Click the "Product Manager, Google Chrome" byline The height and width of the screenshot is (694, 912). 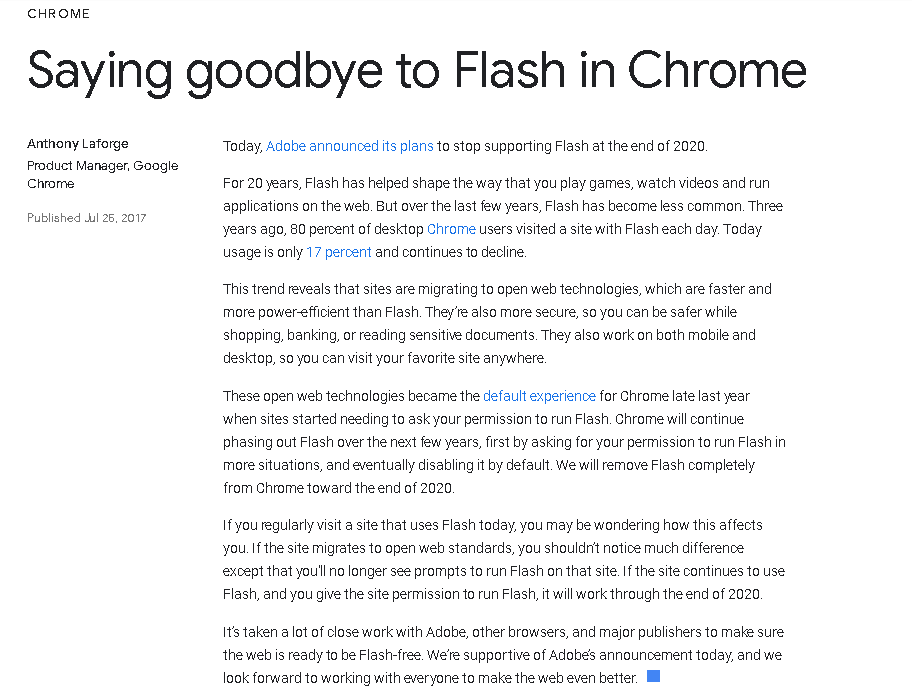point(102,175)
